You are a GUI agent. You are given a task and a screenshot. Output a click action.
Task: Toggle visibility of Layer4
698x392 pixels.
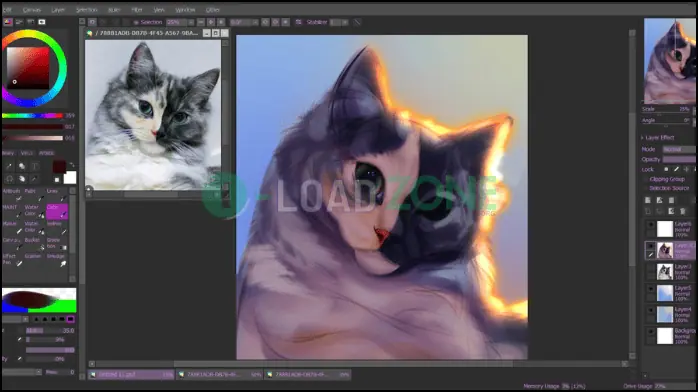pos(650,311)
